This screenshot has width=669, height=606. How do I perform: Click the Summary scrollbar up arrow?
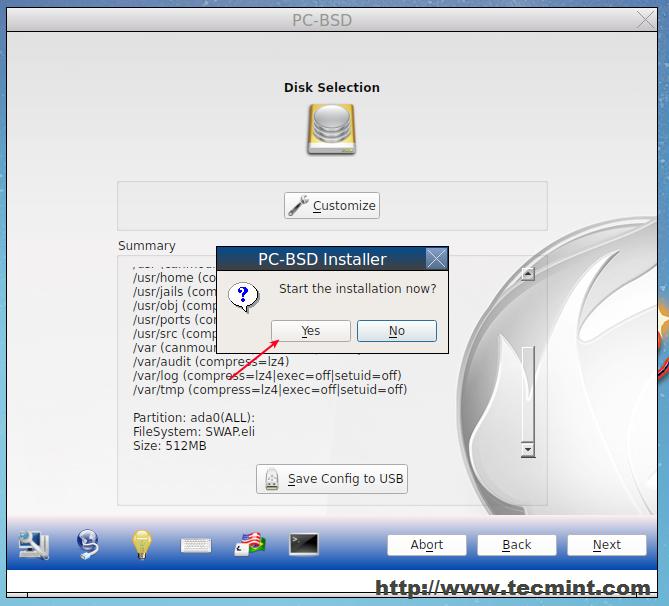pyautogui.click(x=528, y=274)
